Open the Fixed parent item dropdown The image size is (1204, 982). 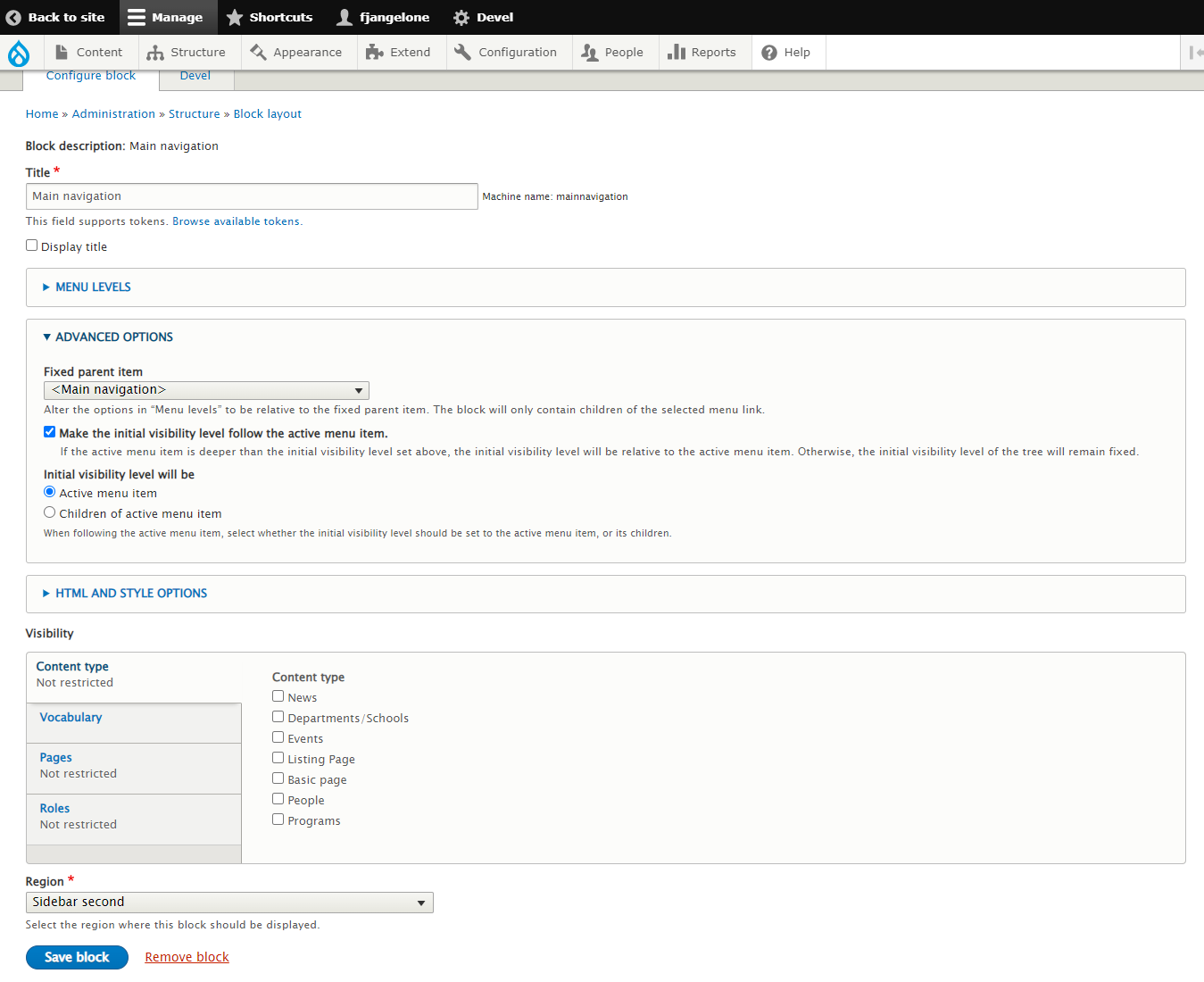[x=206, y=390]
